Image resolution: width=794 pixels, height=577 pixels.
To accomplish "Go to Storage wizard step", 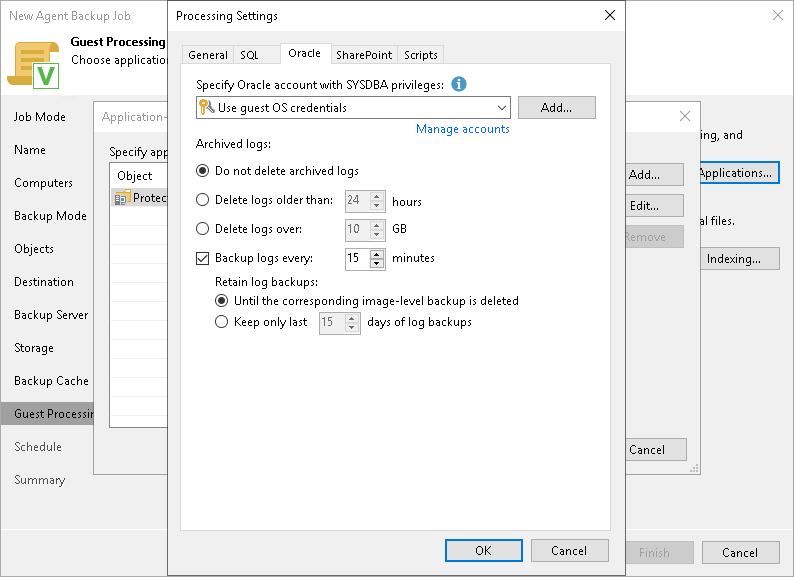I will pyautogui.click(x=34, y=348).
